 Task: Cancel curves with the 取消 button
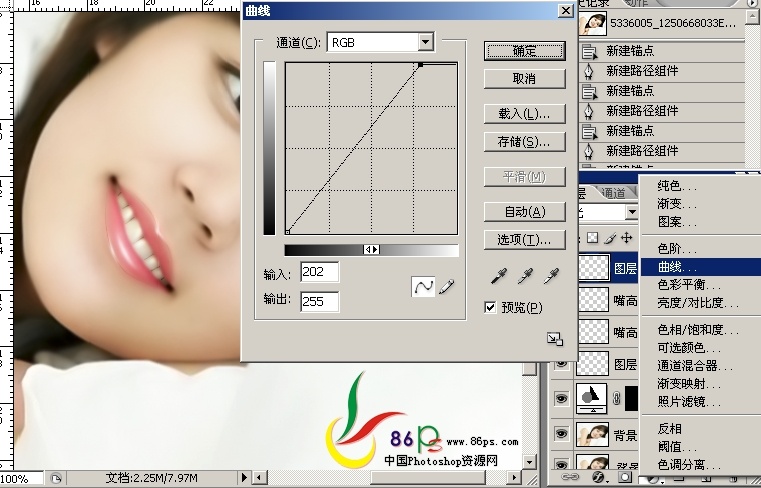(525, 79)
